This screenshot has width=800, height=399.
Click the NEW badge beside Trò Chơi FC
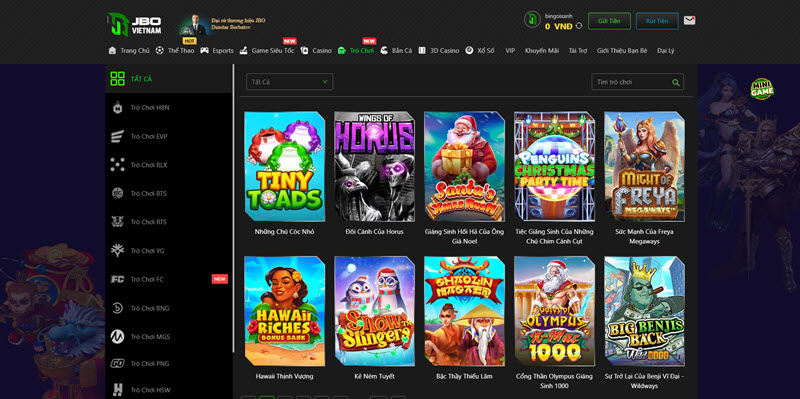(219, 279)
